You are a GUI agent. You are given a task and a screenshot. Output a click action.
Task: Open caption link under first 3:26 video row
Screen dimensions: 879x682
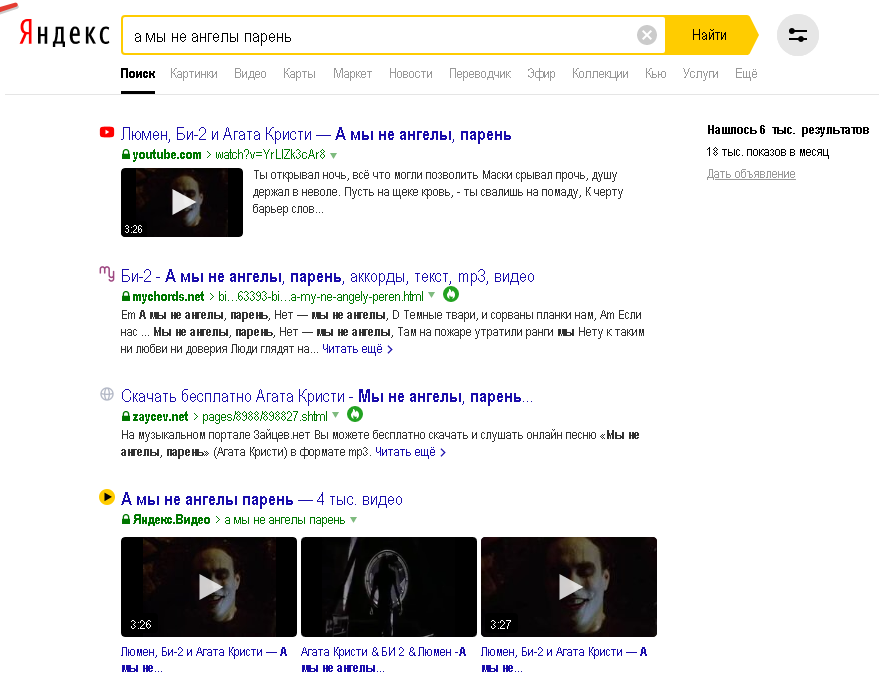[x=204, y=660]
